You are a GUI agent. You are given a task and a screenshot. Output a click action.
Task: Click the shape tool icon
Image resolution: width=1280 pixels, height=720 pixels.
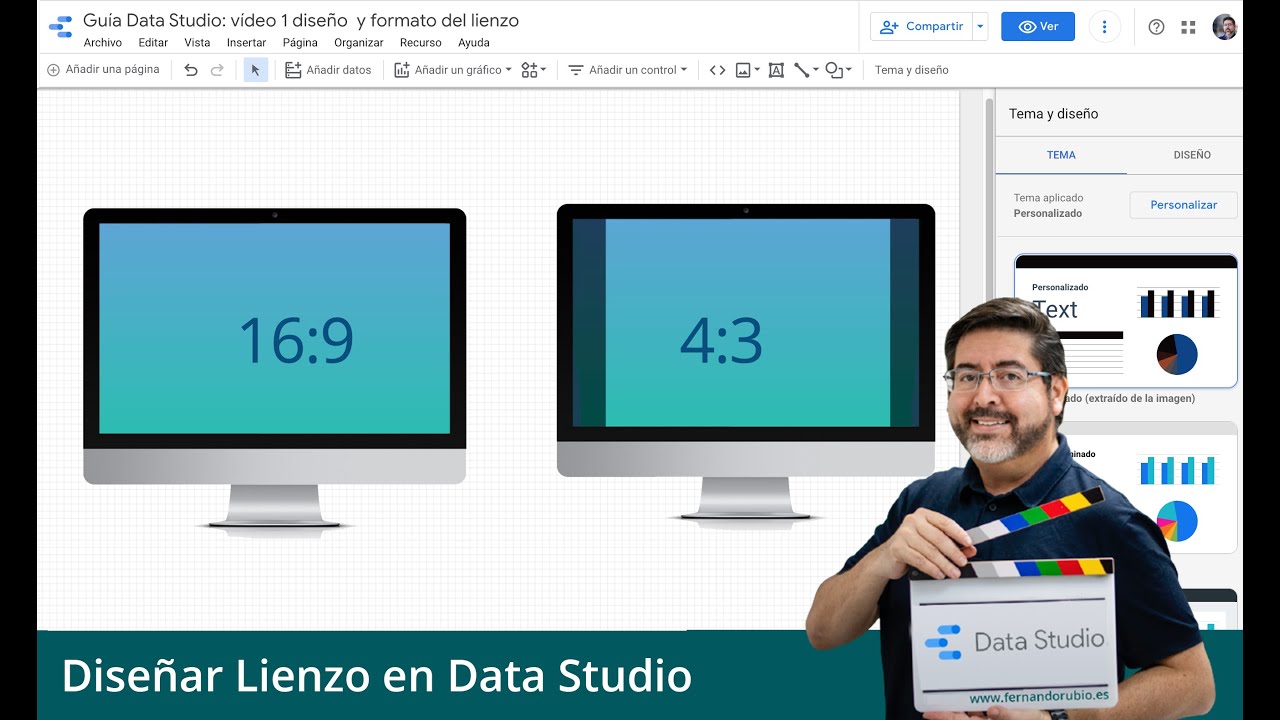point(834,70)
